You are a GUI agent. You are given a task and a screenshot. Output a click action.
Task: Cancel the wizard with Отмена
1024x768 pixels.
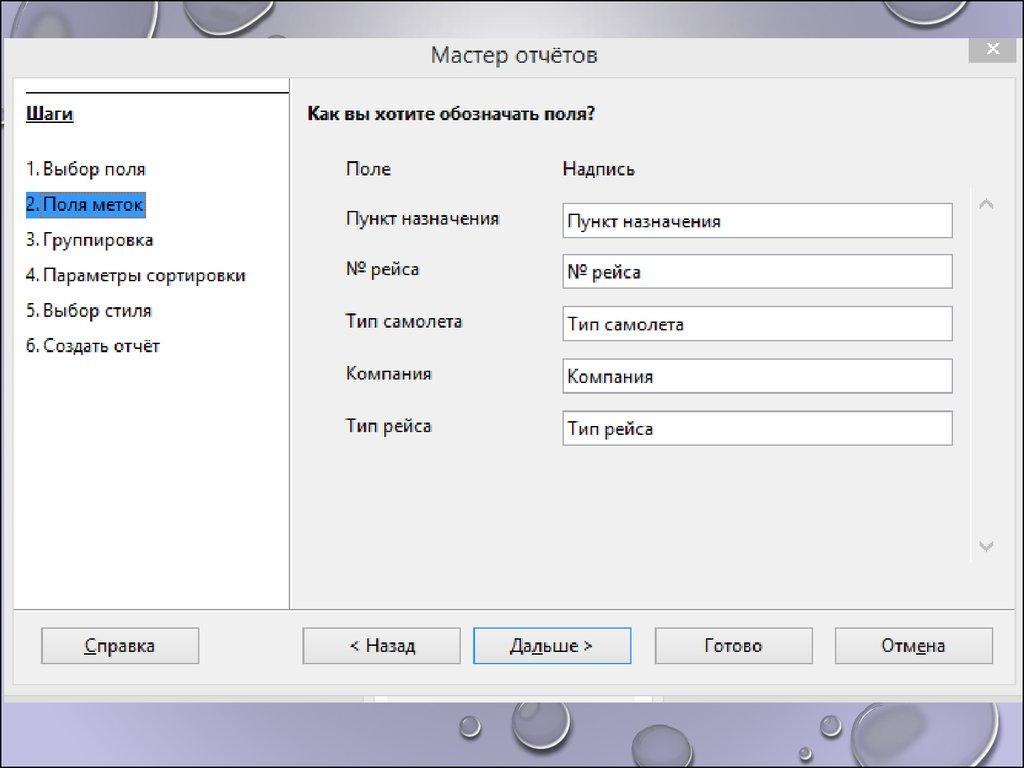pyautogui.click(x=913, y=646)
